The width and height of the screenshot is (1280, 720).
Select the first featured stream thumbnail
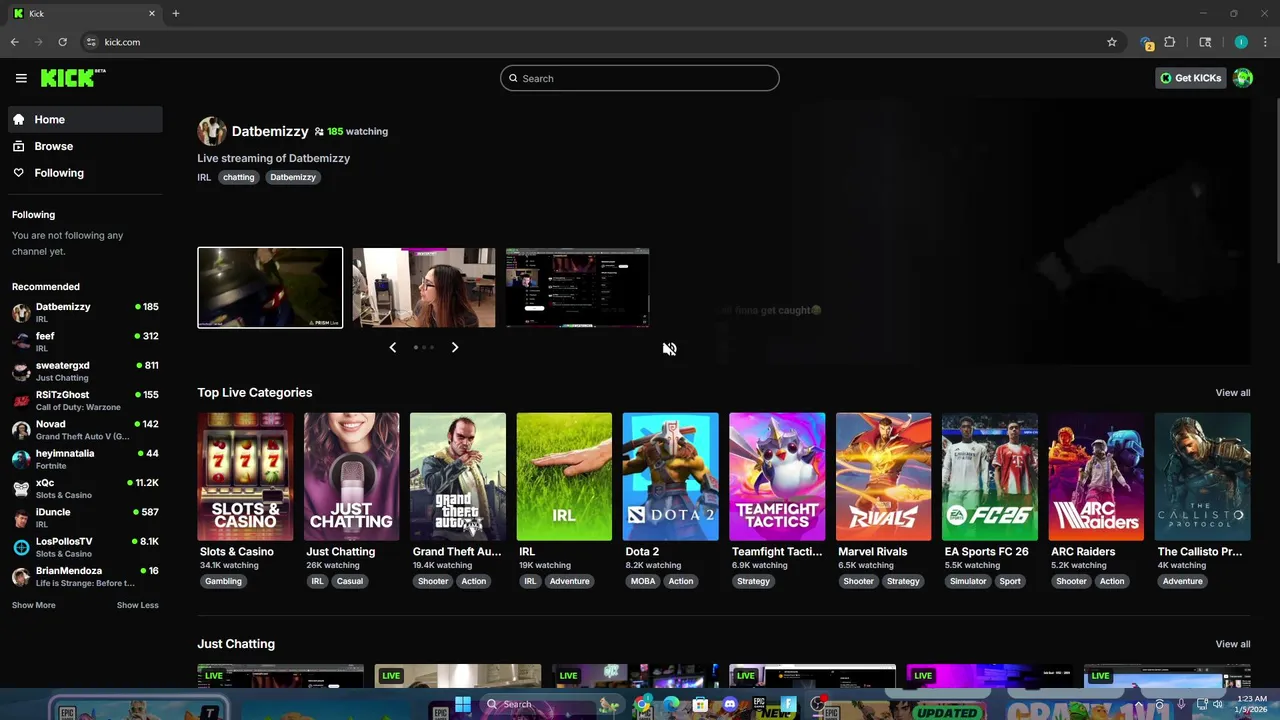(270, 287)
